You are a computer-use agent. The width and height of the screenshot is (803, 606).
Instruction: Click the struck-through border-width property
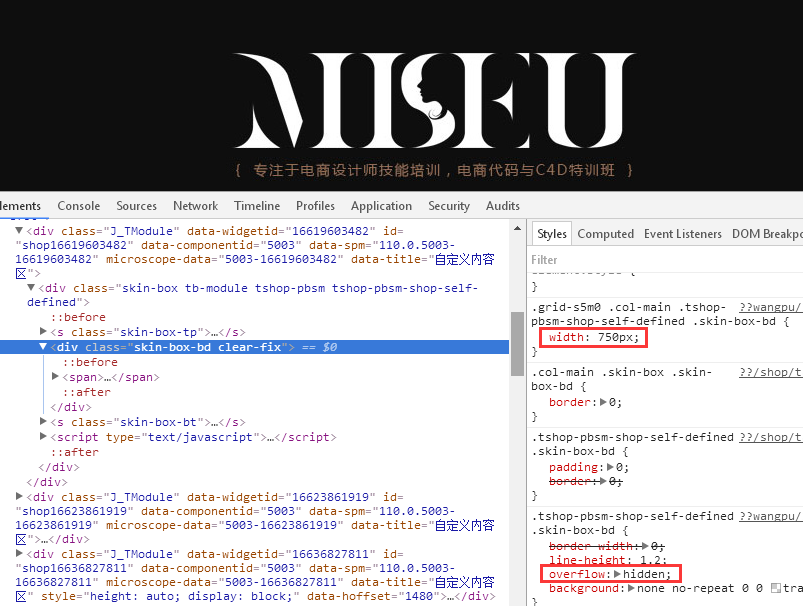pyautogui.click(x=591, y=546)
